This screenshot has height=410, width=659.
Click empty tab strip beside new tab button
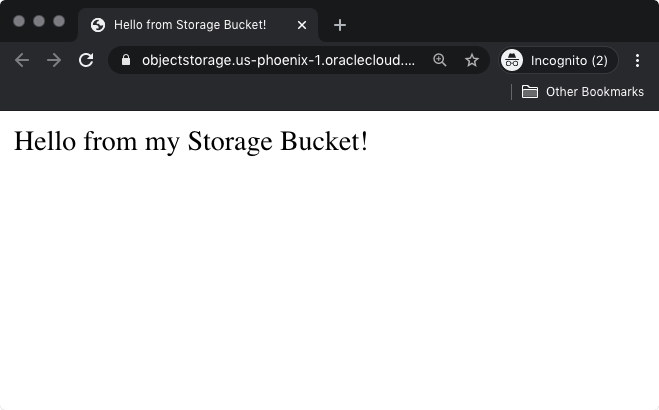click(x=500, y=22)
